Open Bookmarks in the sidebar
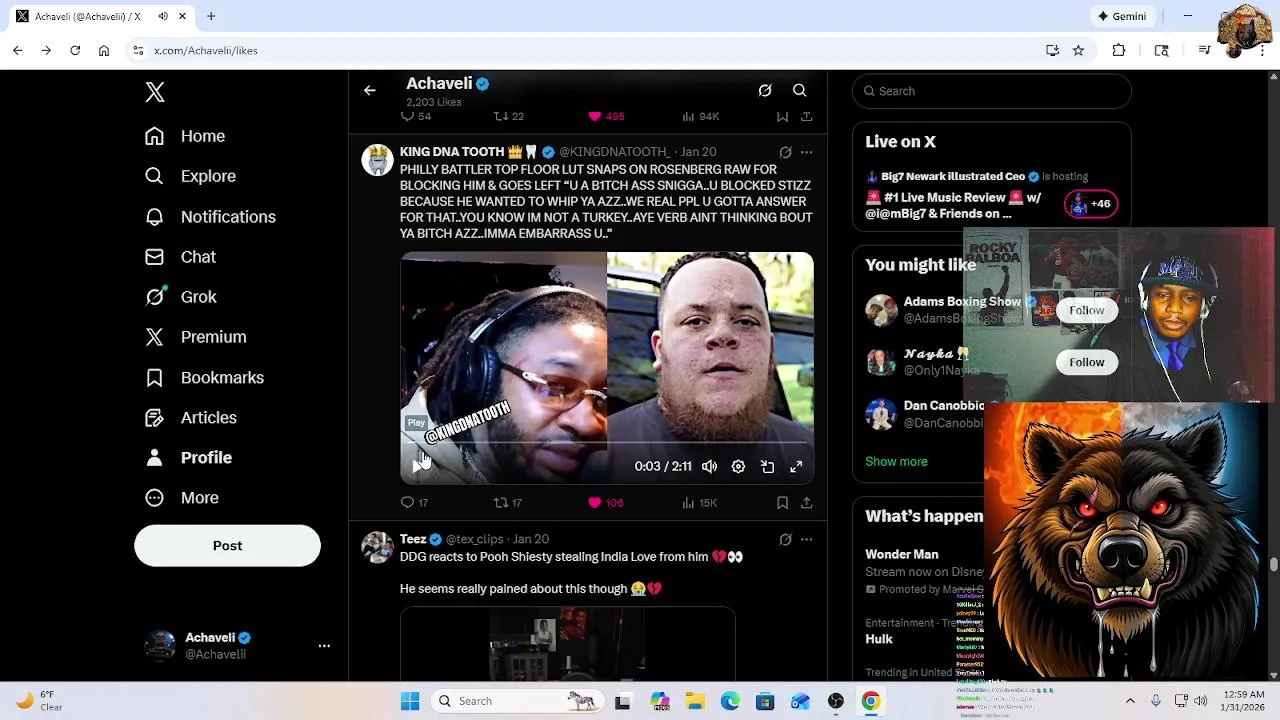This screenshot has height=720, width=1280. pyautogui.click(x=204, y=378)
